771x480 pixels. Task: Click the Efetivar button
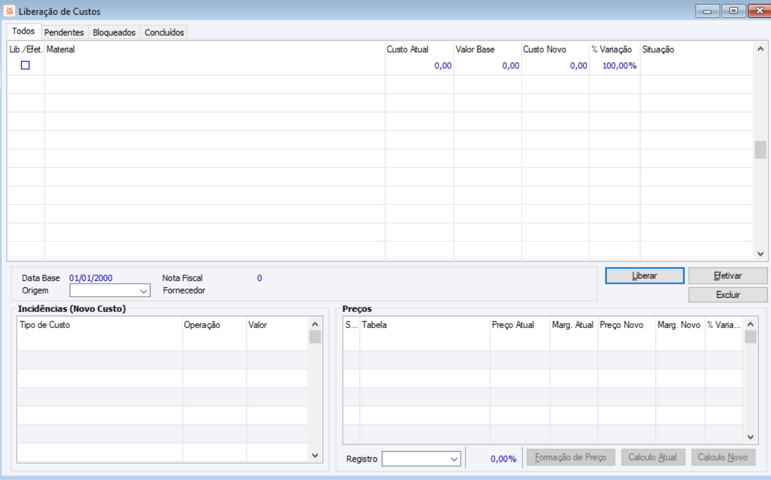(728, 276)
